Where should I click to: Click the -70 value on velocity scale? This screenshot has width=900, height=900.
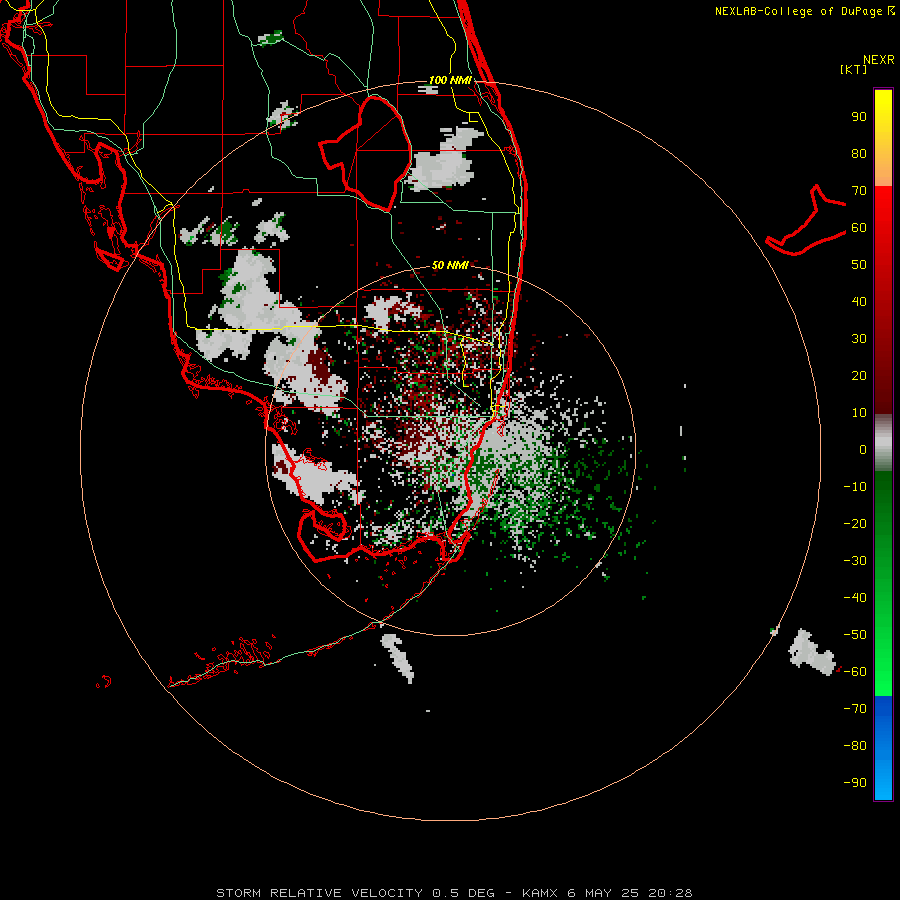point(855,709)
